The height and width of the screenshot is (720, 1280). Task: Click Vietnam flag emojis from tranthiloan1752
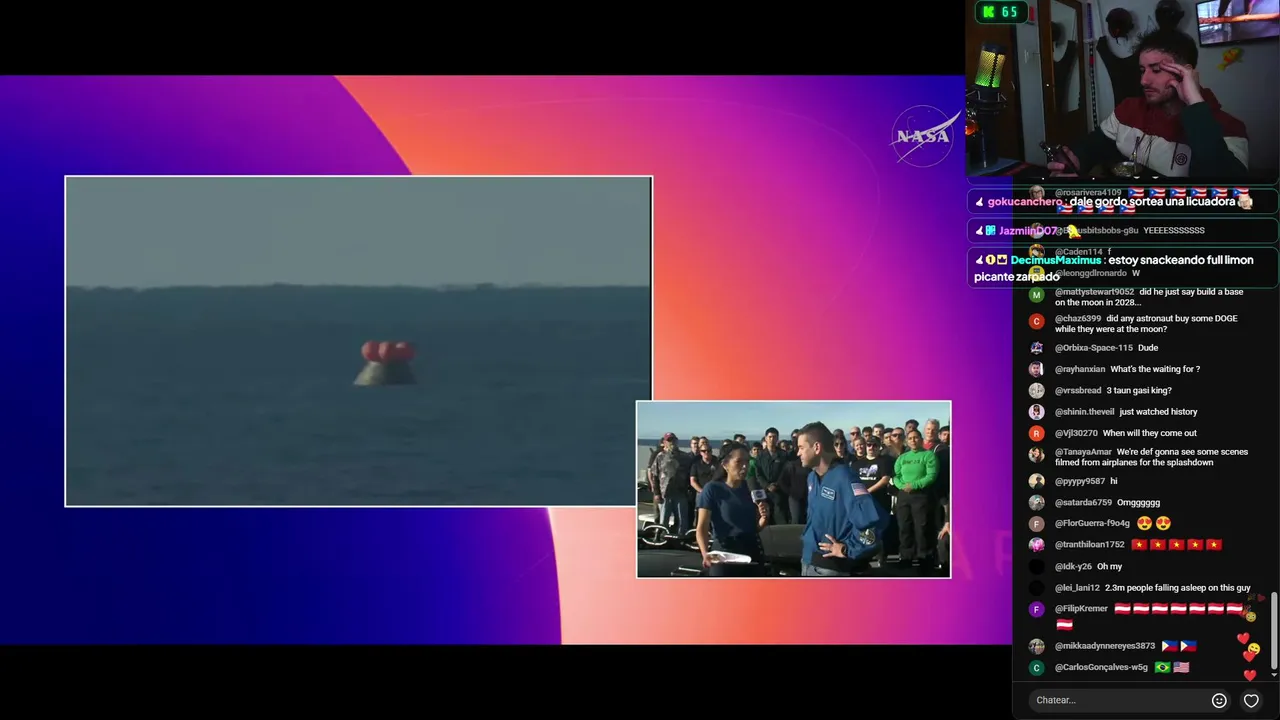click(1177, 545)
